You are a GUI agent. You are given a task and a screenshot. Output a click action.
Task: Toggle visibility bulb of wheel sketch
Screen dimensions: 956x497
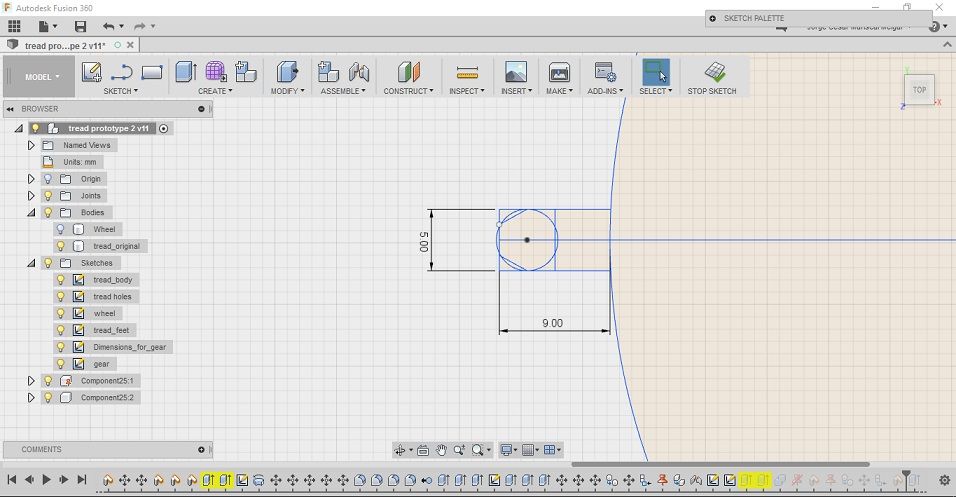point(60,313)
